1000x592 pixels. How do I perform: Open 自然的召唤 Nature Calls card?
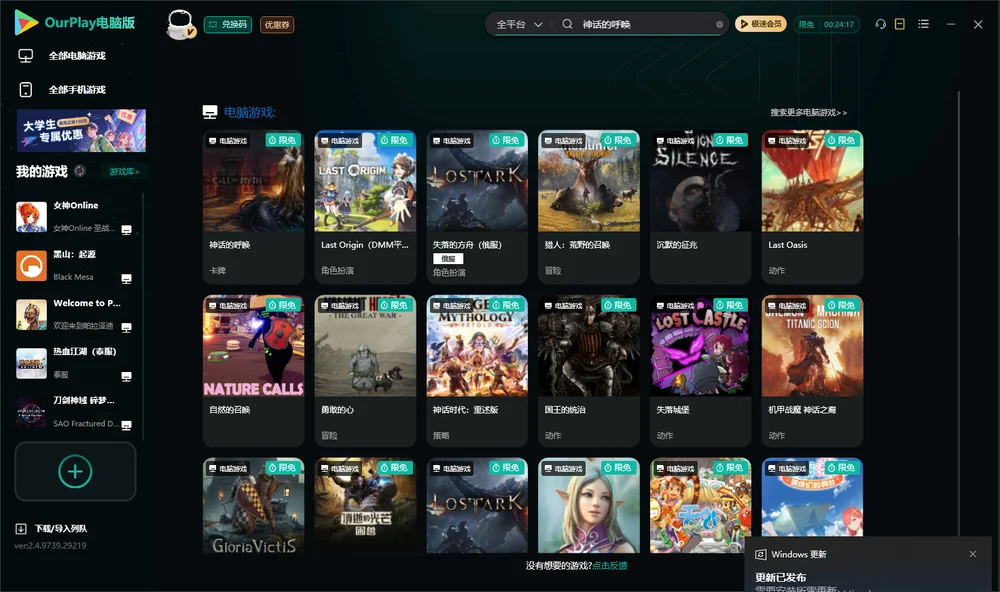pyautogui.click(x=253, y=371)
